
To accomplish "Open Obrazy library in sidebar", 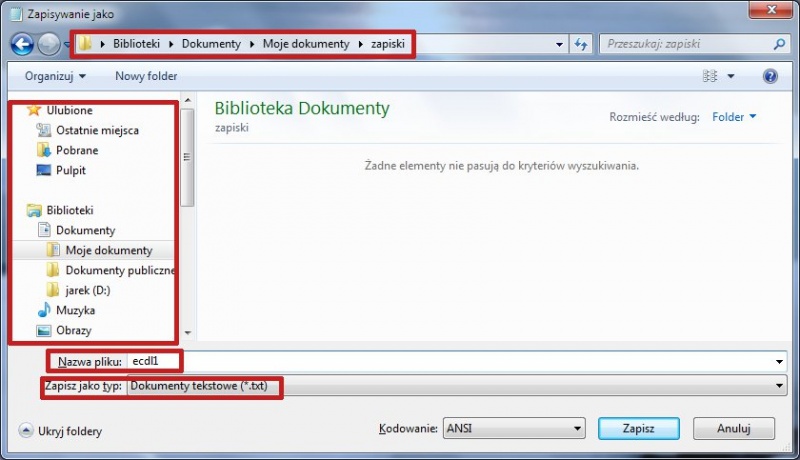I will click(74, 330).
